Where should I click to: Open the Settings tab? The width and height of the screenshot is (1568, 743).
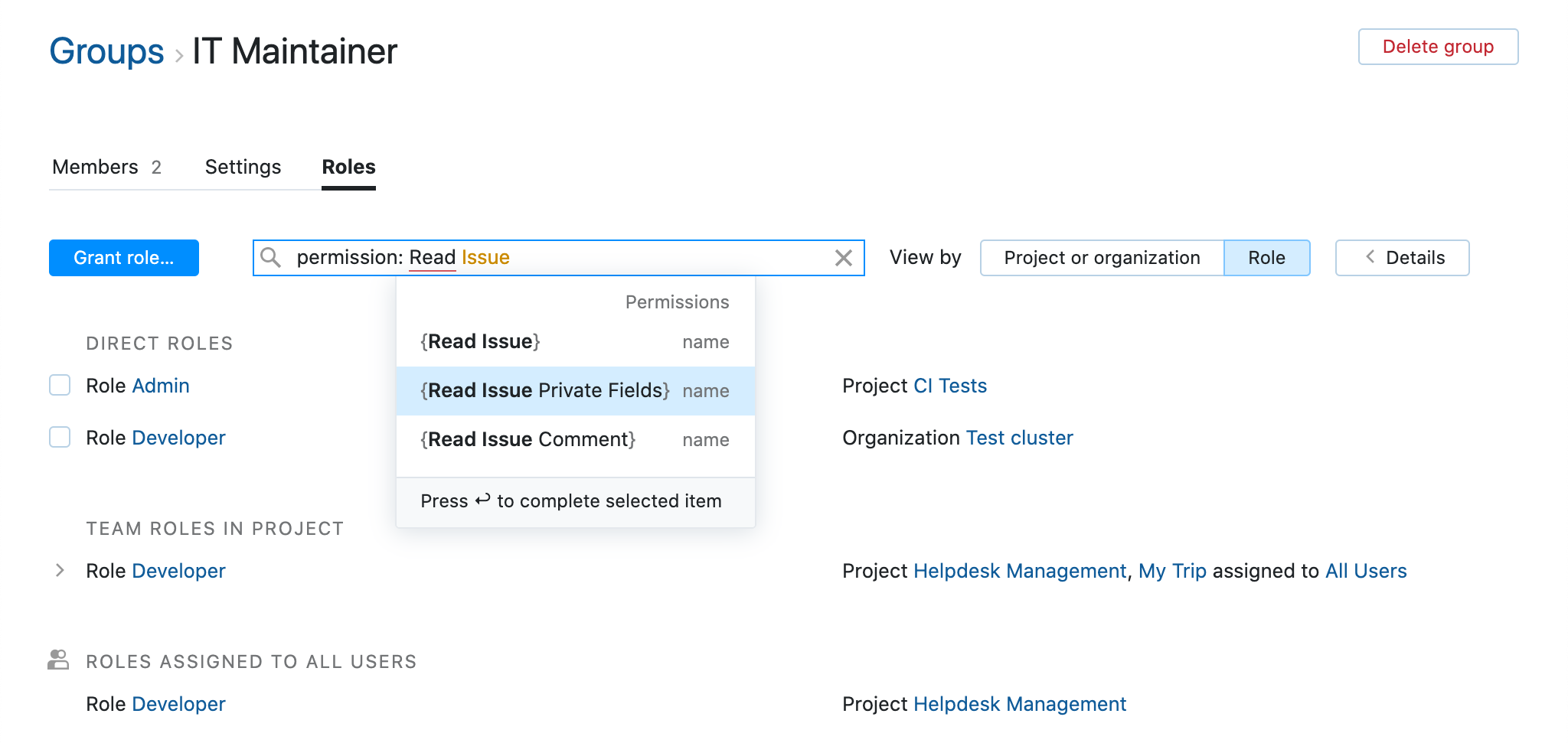tap(243, 167)
